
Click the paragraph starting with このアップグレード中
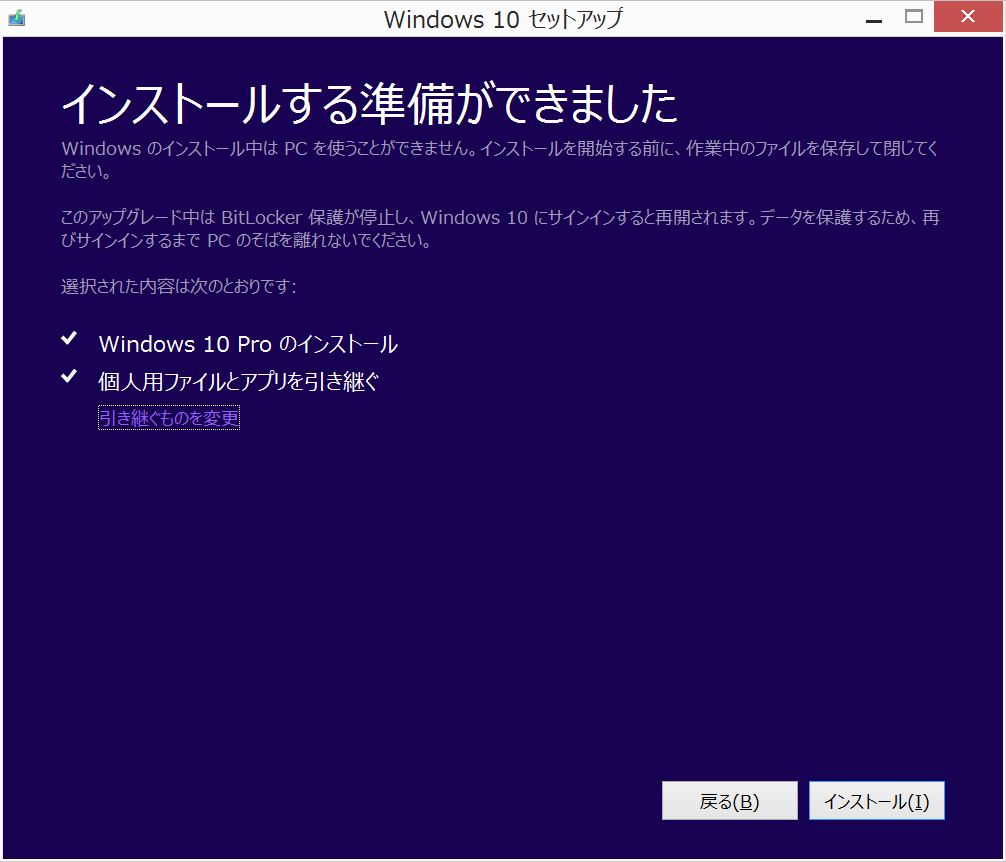500,217
